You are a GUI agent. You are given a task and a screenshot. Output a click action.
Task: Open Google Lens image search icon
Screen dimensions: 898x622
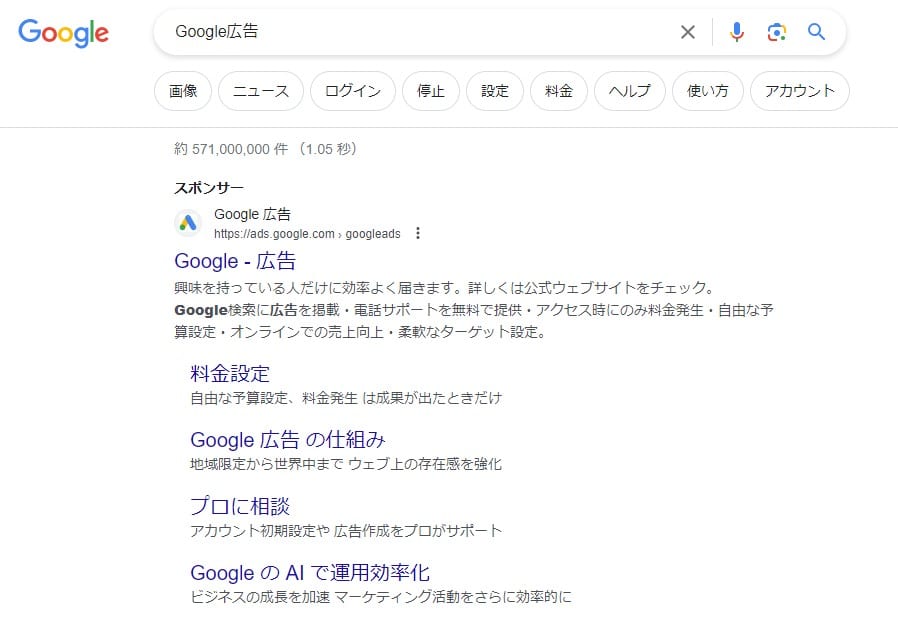coord(777,32)
